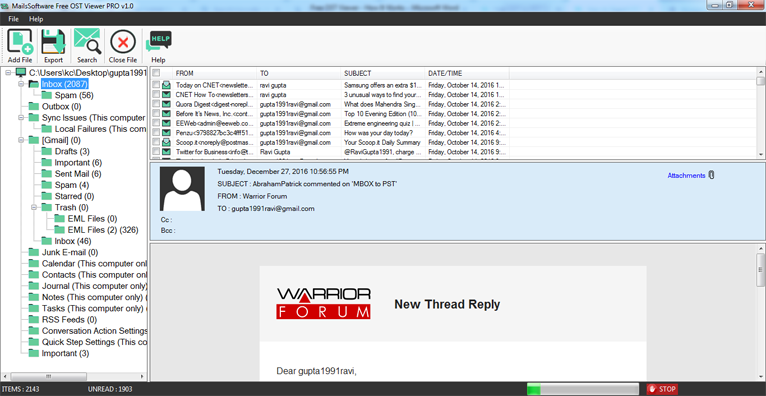
Task: Select the Local Failures folder
Action: [100, 129]
